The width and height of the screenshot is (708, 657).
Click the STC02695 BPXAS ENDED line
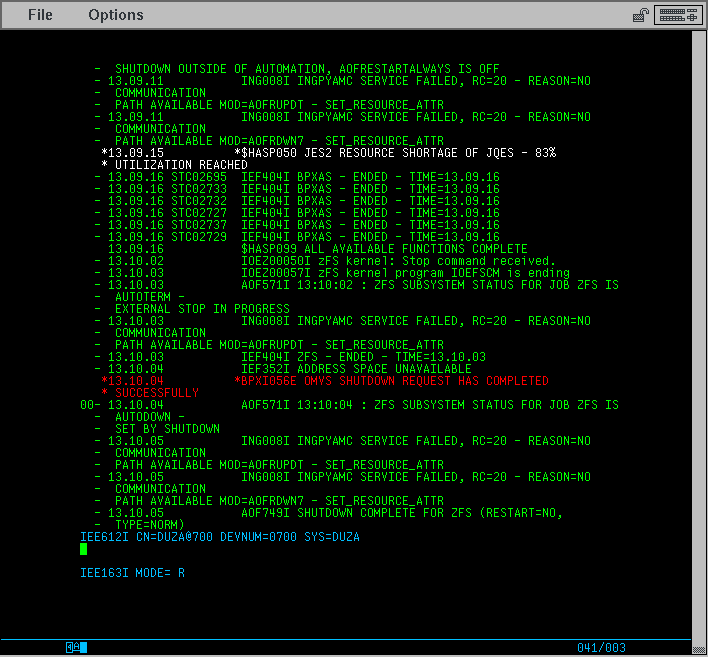point(297,177)
